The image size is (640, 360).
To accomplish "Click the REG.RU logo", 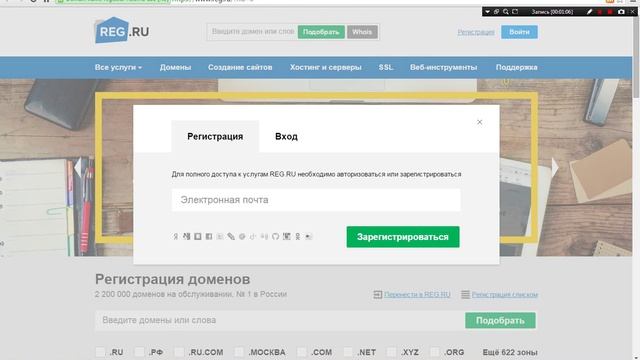I will click(x=122, y=30).
